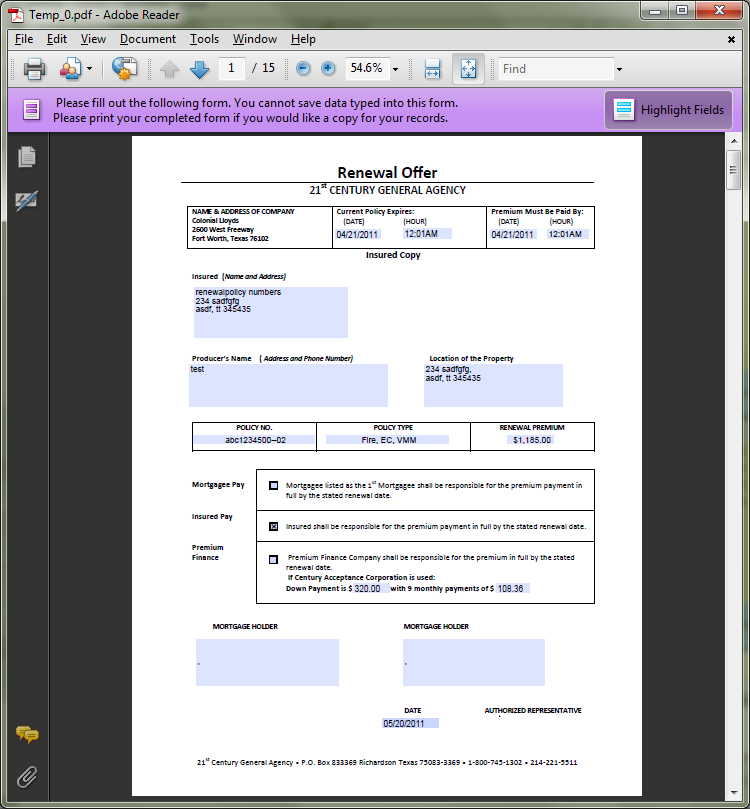Click the Find search box
The height and width of the screenshot is (809, 750).
[556, 69]
